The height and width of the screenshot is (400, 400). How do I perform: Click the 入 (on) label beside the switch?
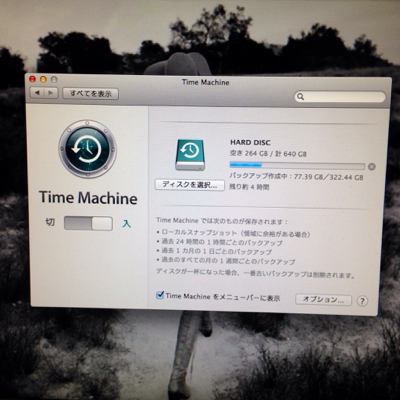(x=126, y=224)
